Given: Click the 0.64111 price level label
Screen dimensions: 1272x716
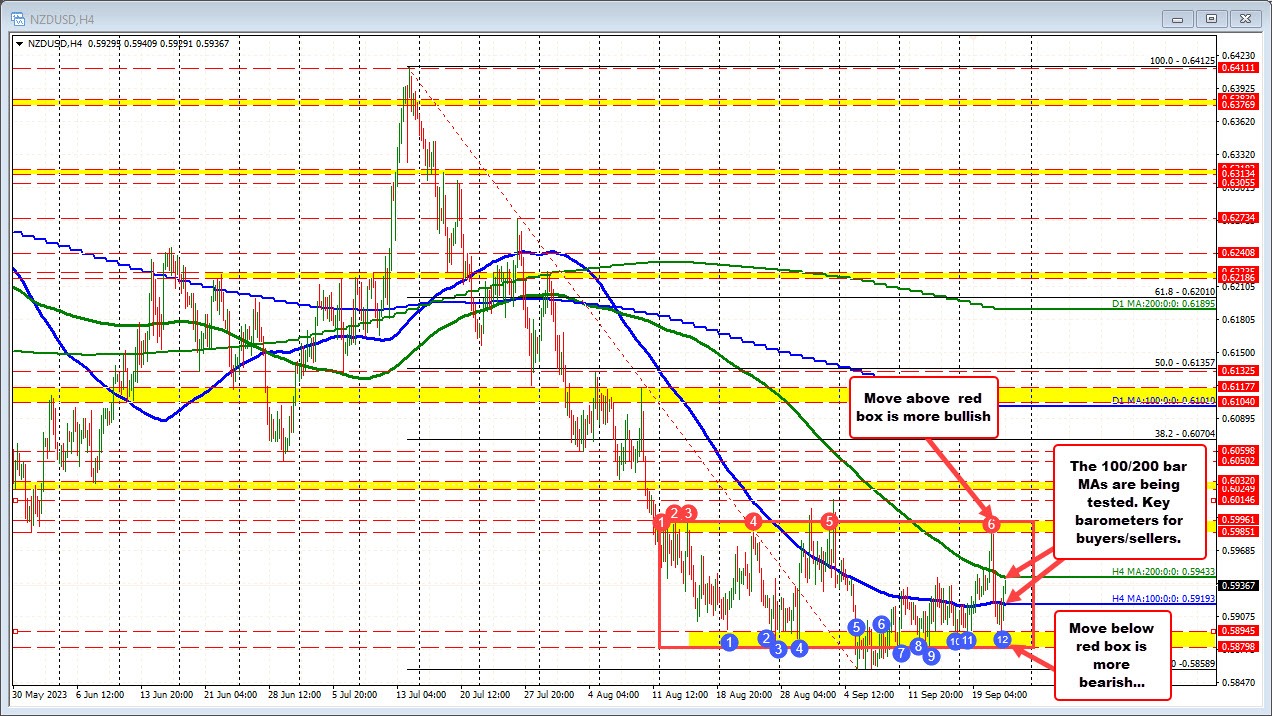Looking at the screenshot, I should click(x=1237, y=67).
